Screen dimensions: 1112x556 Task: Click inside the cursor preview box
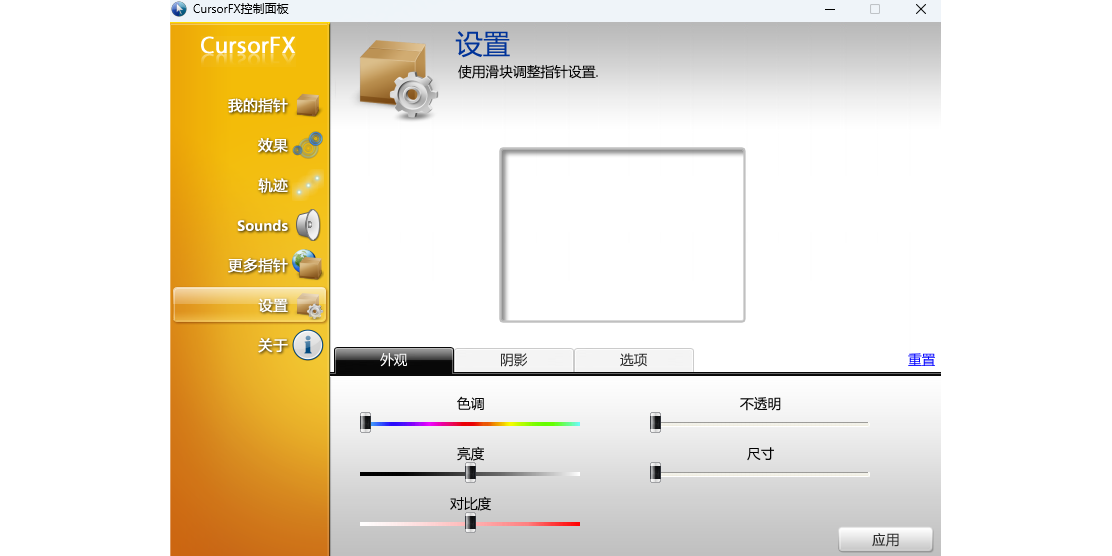click(622, 235)
